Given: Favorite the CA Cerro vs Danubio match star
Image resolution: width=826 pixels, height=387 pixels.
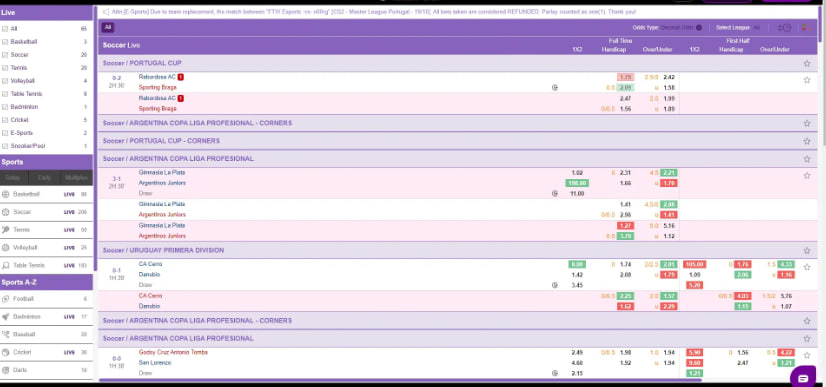Looking at the screenshot, I should pos(807,267).
